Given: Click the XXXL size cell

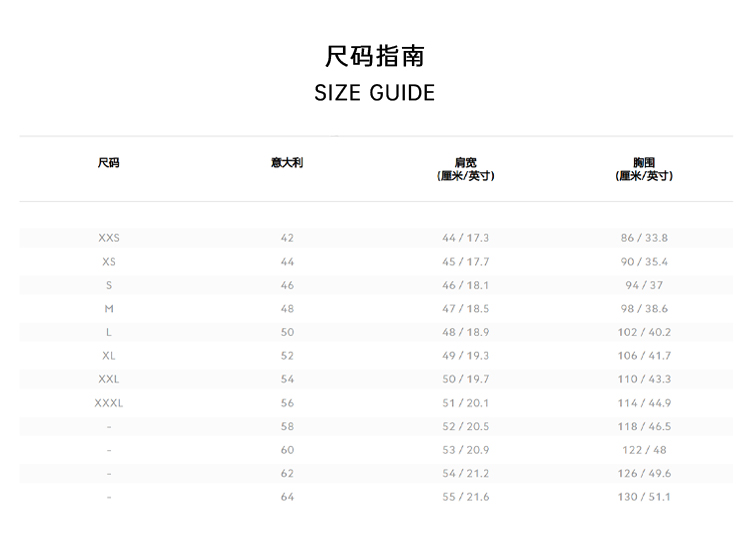Looking at the screenshot, I should point(109,403).
